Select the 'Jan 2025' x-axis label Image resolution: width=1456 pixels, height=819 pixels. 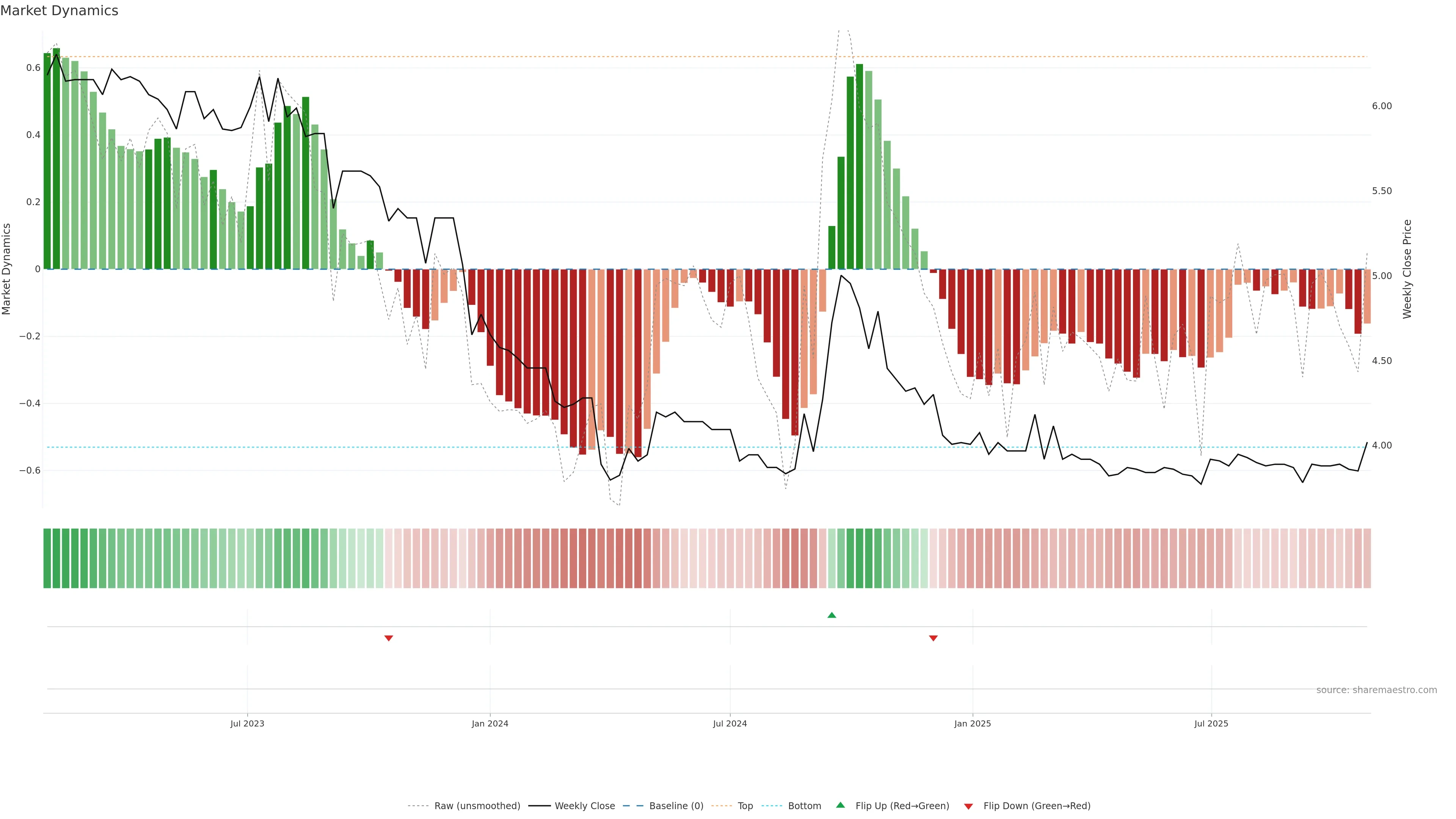click(972, 723)
